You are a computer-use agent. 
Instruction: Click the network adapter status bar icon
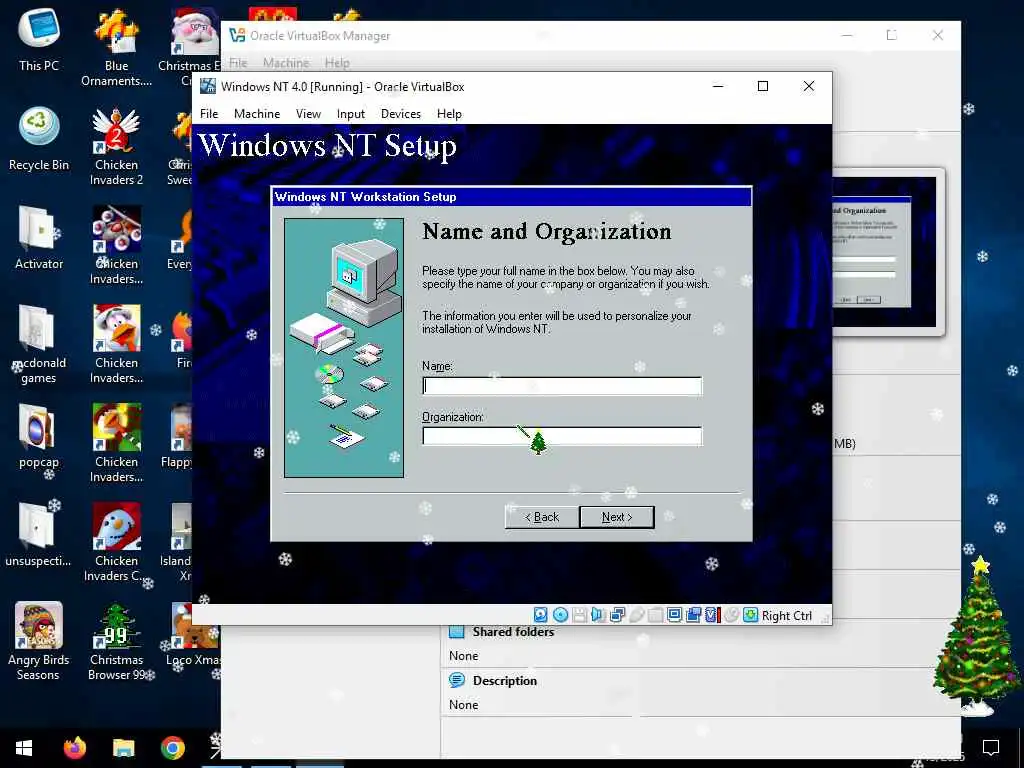[x=617, y=615]
